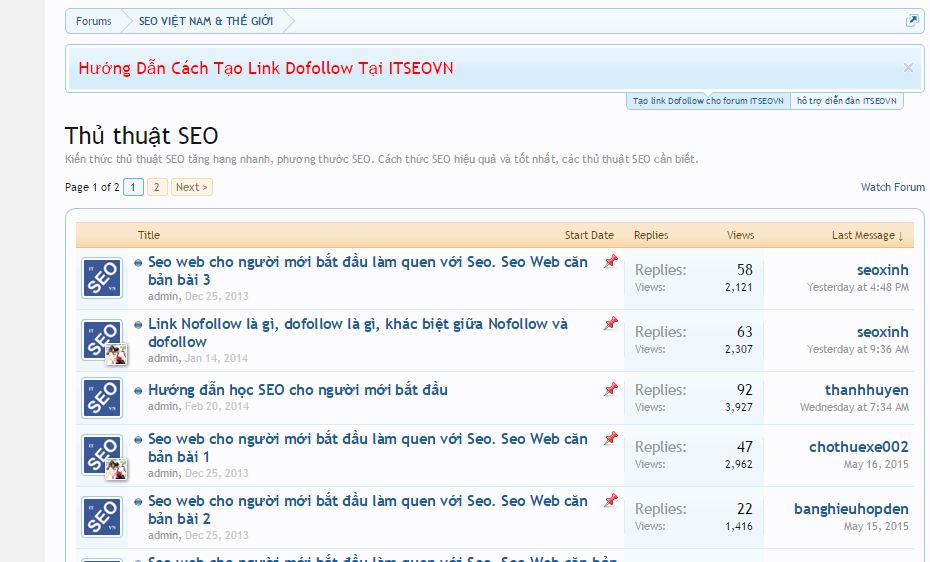Viewport: 930px width, 562px height.
Task: Click the 'Thủ thuật SEO' forum heading
Action: (142, 136)
